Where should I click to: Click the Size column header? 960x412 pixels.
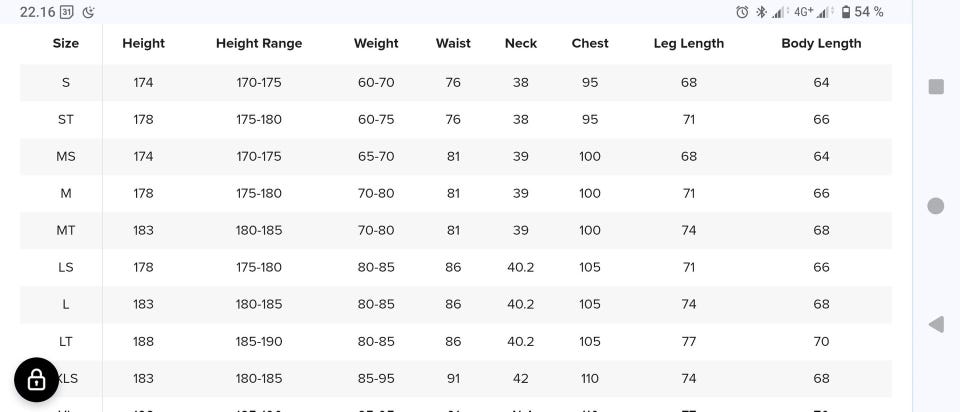(66, 43)
